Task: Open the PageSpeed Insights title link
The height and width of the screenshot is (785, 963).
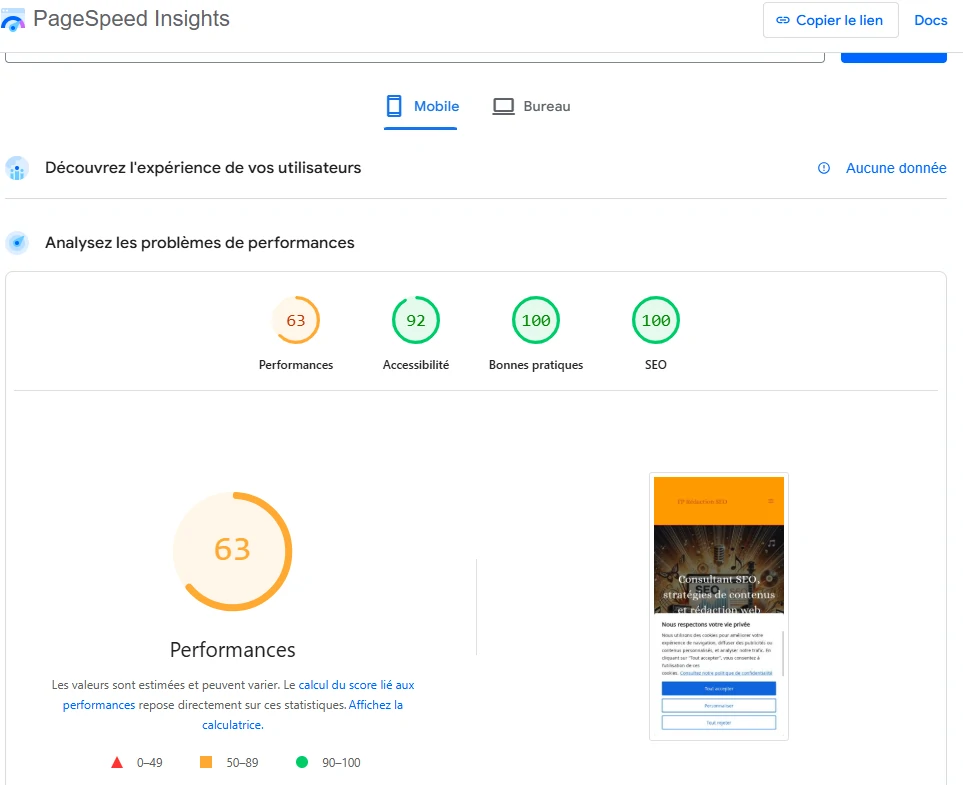Action: (x=131, y=19)
